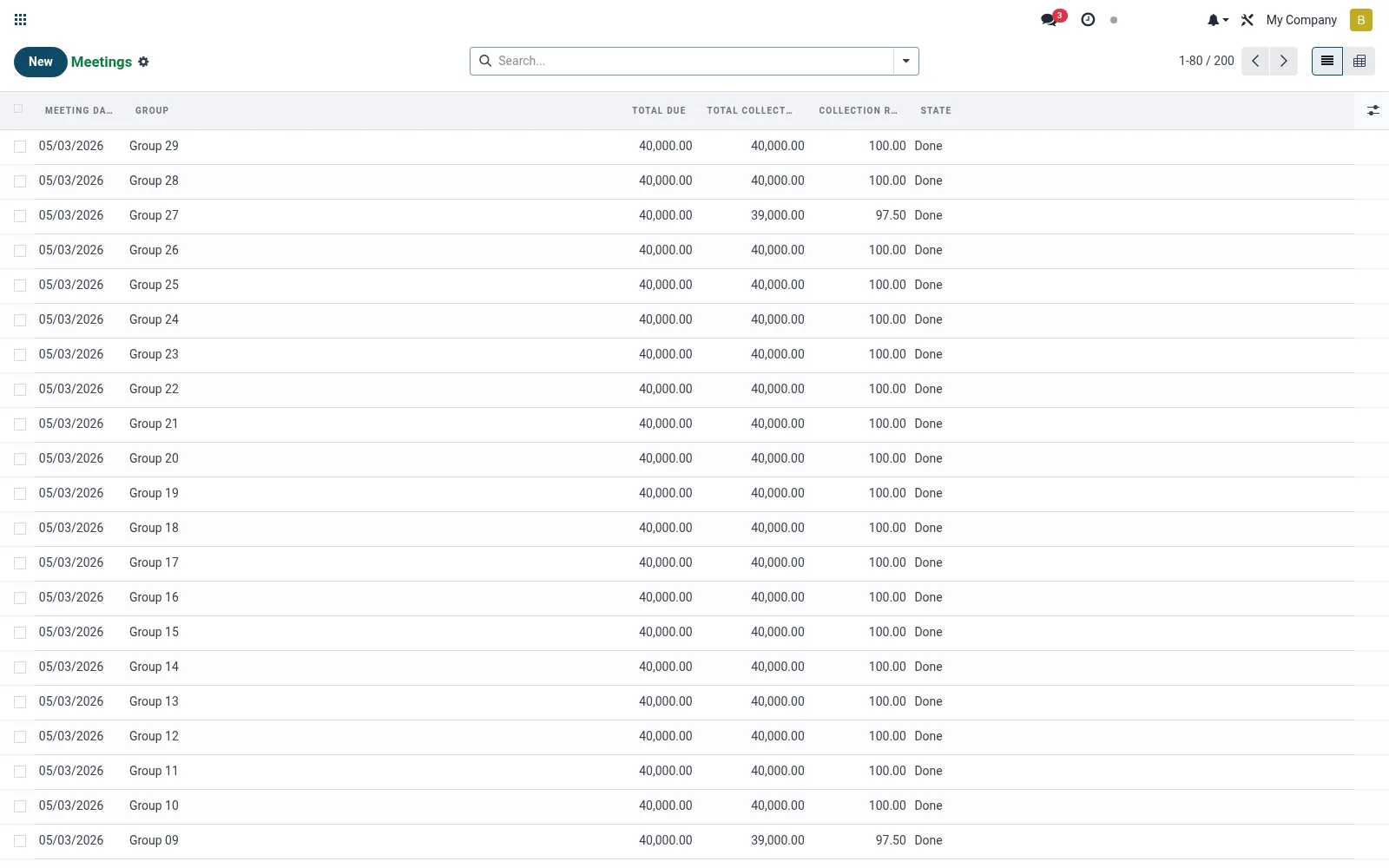Open the My Company switcher
The width and height of the screenshot is (1389, 868).
1301,20
